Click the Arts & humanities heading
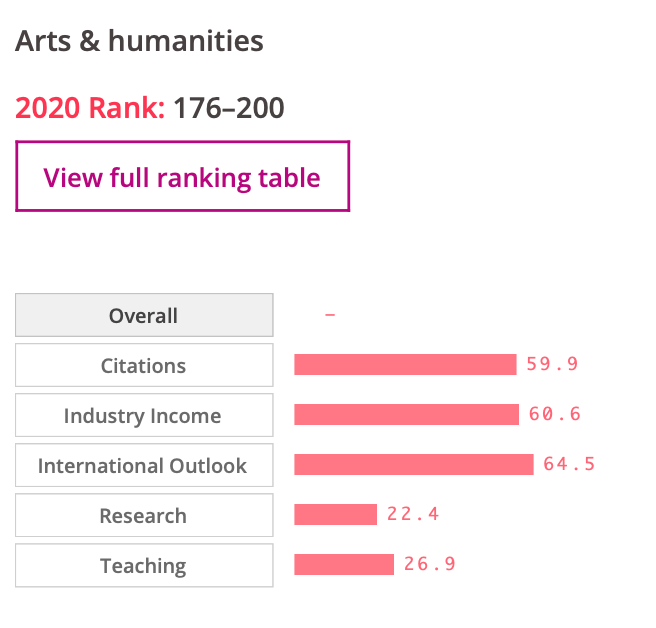 tap(139, 41)
